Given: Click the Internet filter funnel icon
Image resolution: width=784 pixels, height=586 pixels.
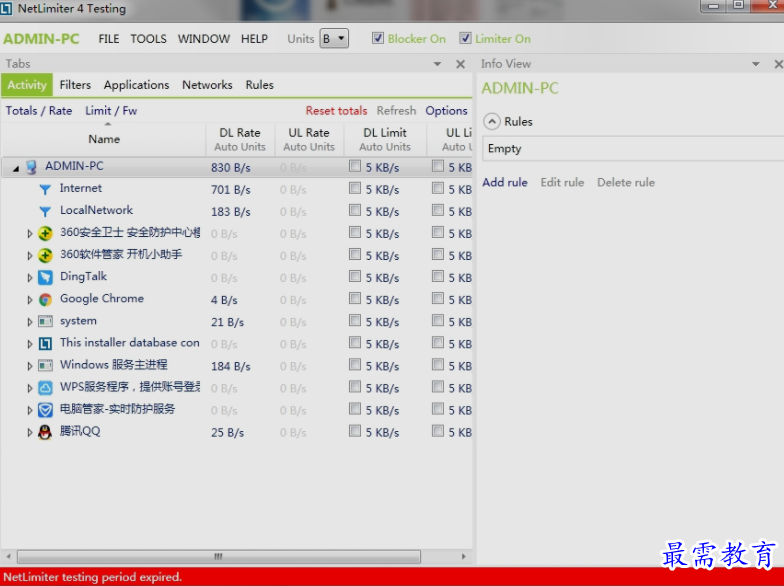Looking at the screenshot, I should click(x=45, y=190).
